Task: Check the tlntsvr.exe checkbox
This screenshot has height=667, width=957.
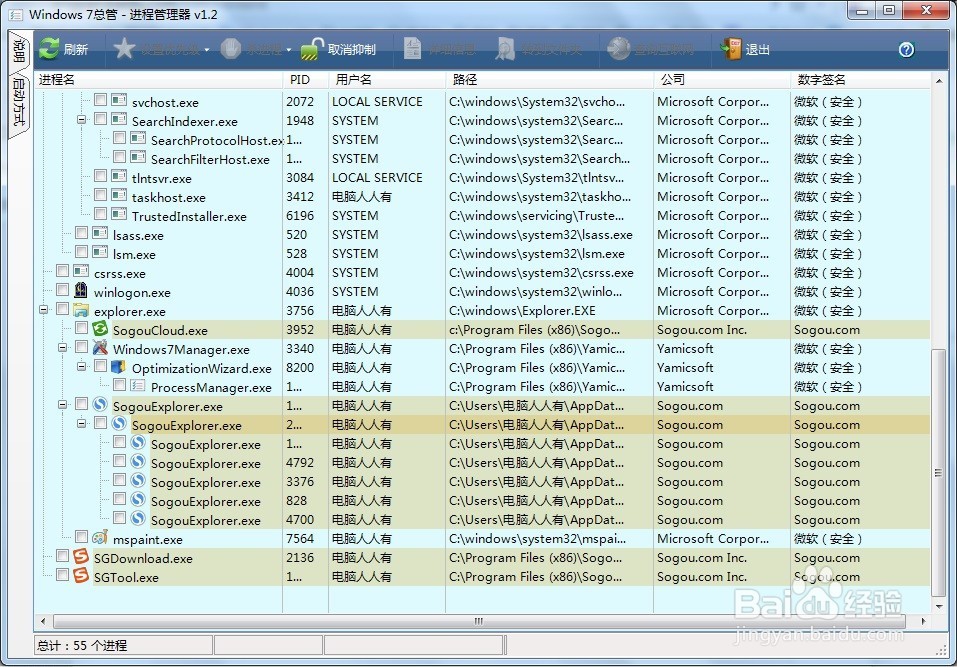Action: point(101,176)
